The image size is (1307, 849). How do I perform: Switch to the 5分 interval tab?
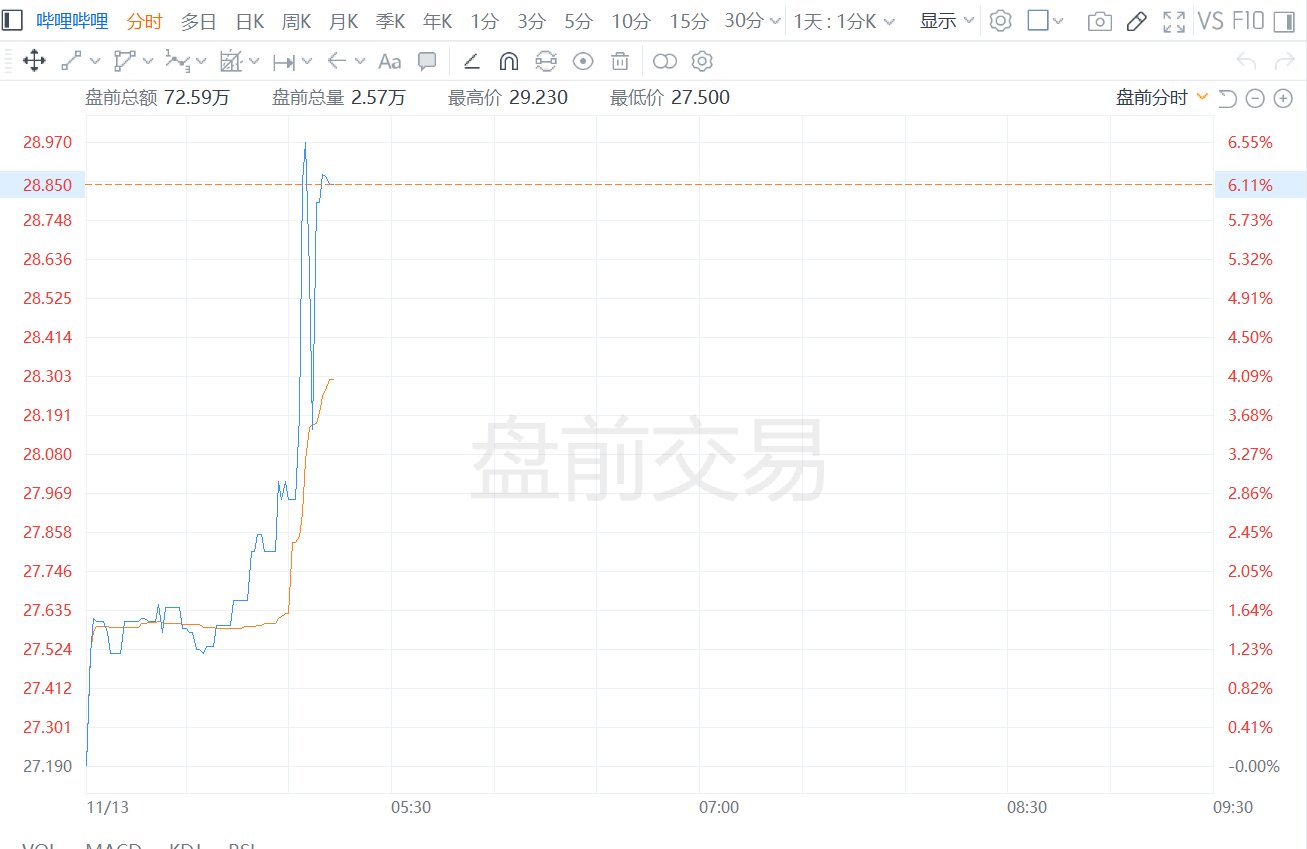577,21
